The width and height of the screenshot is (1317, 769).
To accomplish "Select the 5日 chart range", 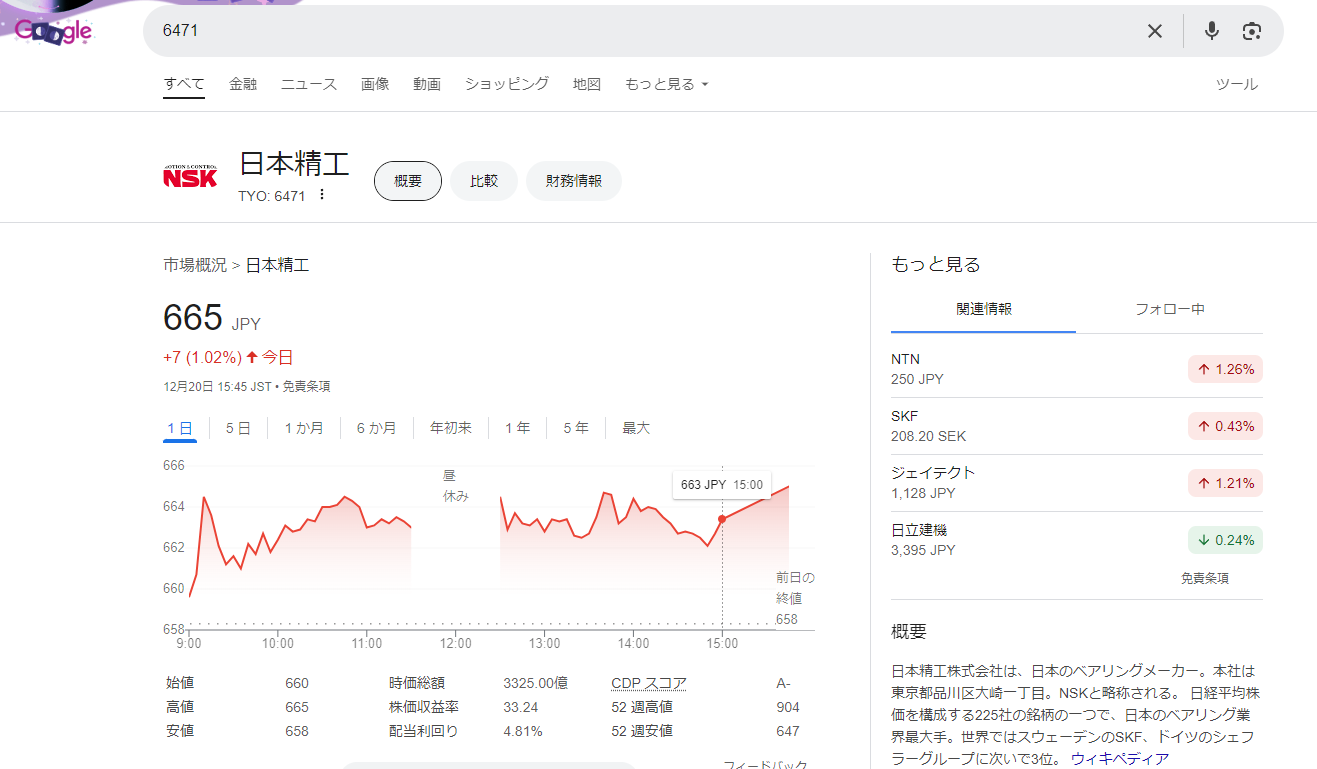I will [x=238, y=428].
